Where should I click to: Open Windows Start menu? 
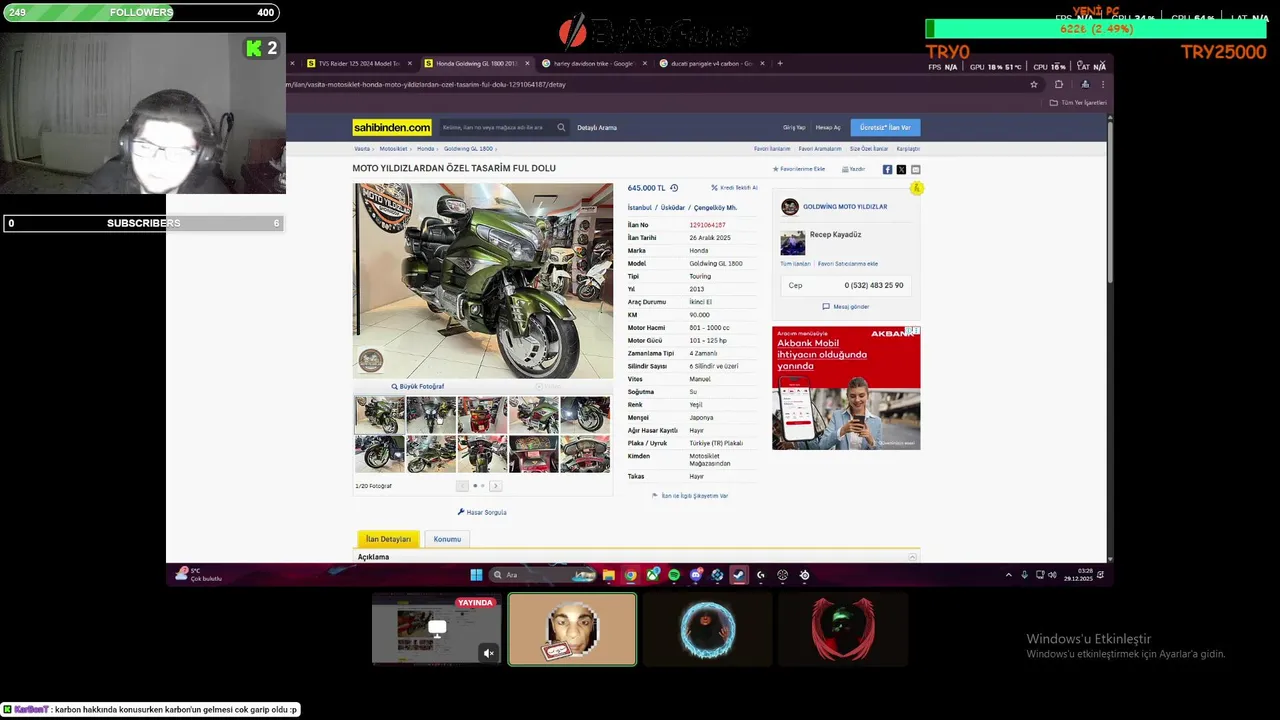tap(476, 575)
